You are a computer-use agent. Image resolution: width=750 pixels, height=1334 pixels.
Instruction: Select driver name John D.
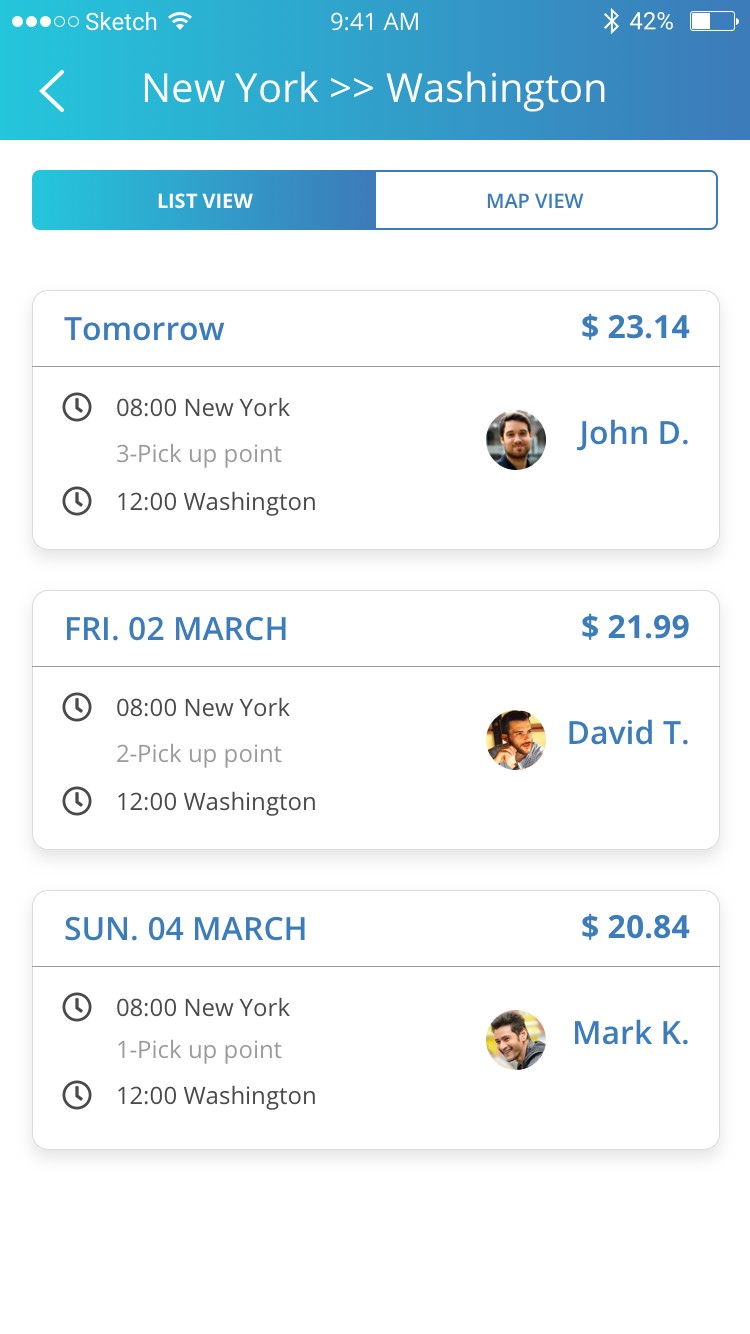pyautogui.click(x=633, y=433)
